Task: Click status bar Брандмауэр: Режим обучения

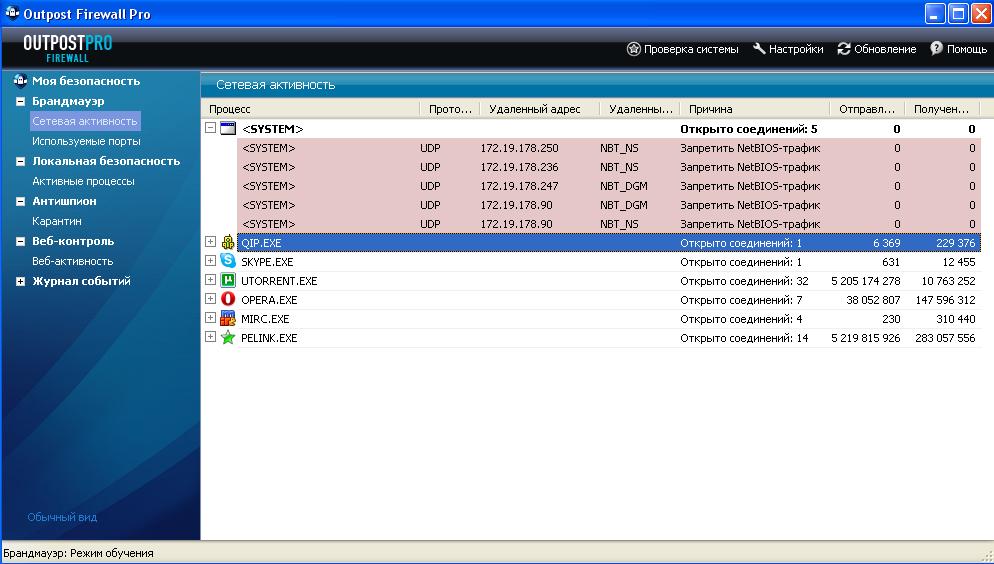Action: [x=78, y=553]
